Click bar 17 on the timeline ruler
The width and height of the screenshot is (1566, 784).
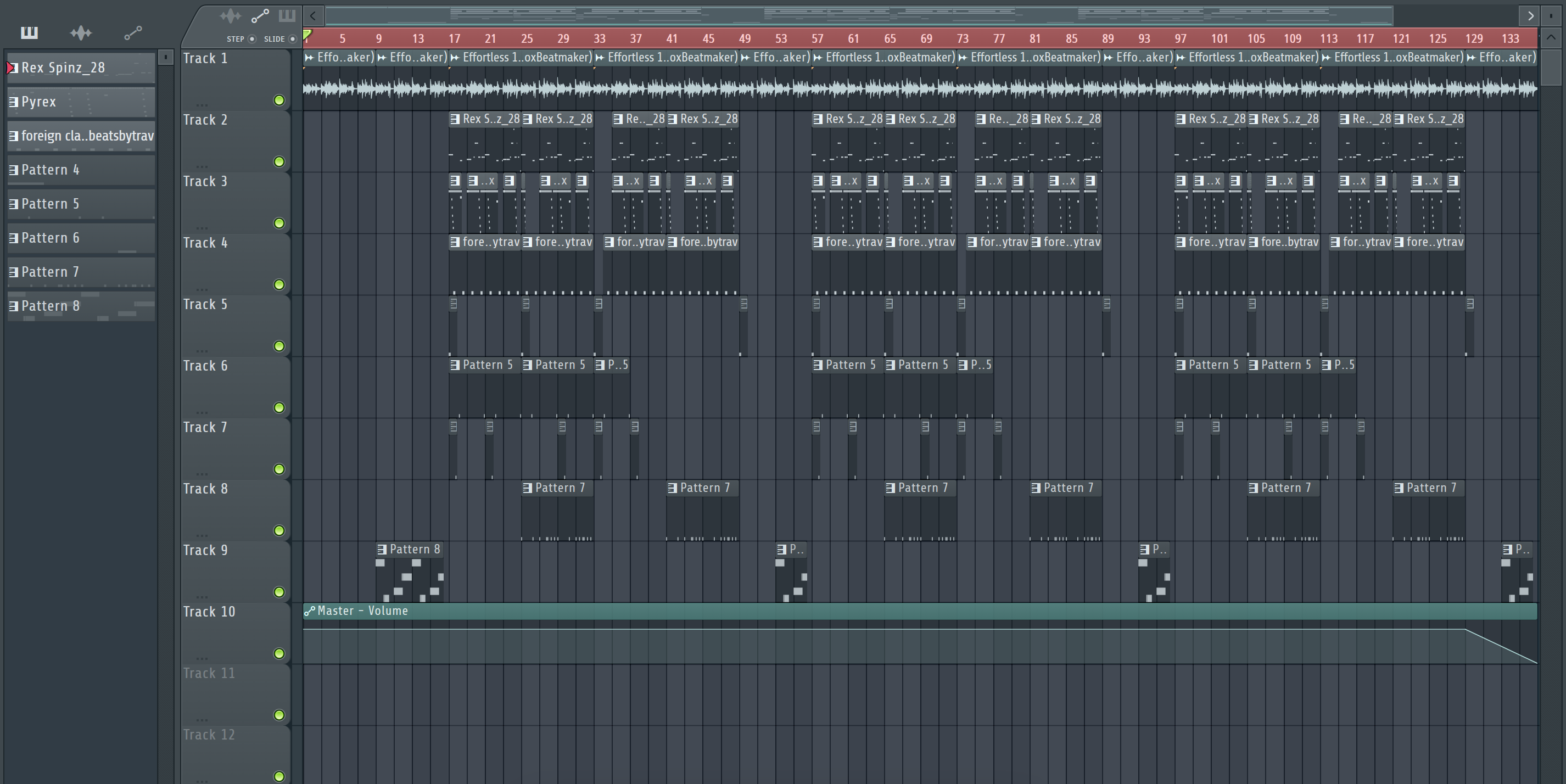[454, 39]
